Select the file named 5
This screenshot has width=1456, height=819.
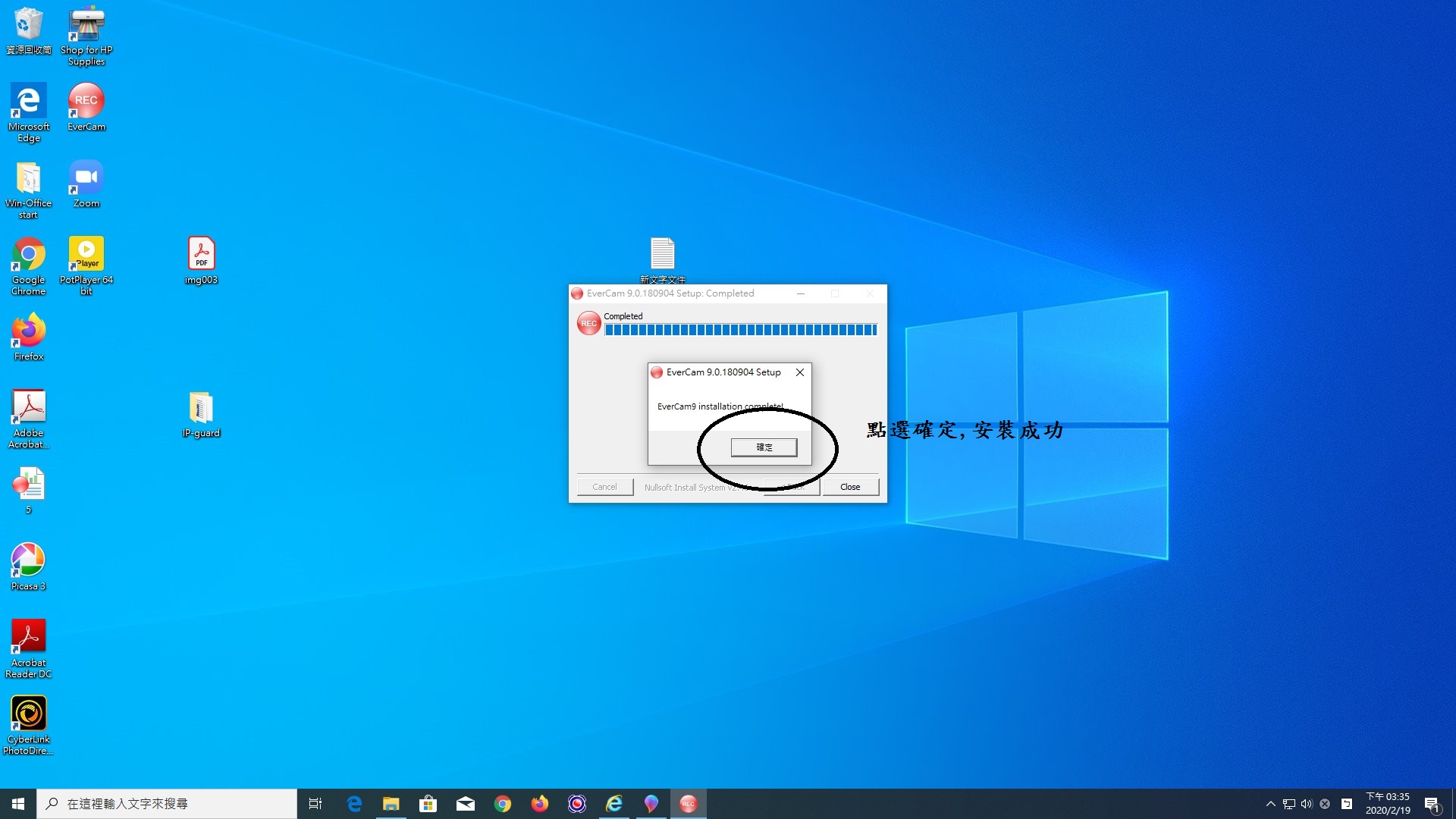pos(28,490)
